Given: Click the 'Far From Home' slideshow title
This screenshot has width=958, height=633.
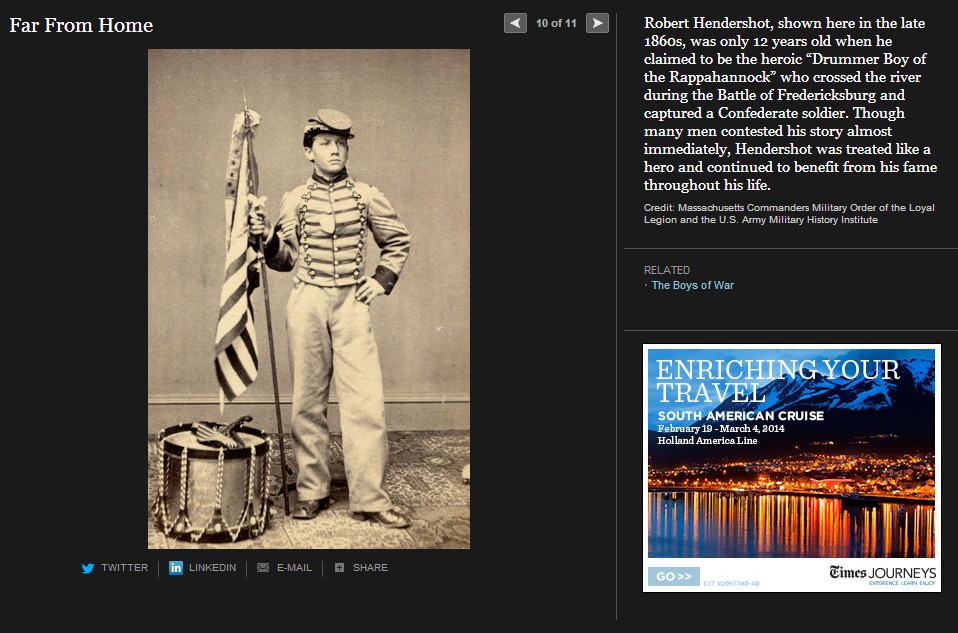Looking at the screenshot, I should (x=81, y=25).
